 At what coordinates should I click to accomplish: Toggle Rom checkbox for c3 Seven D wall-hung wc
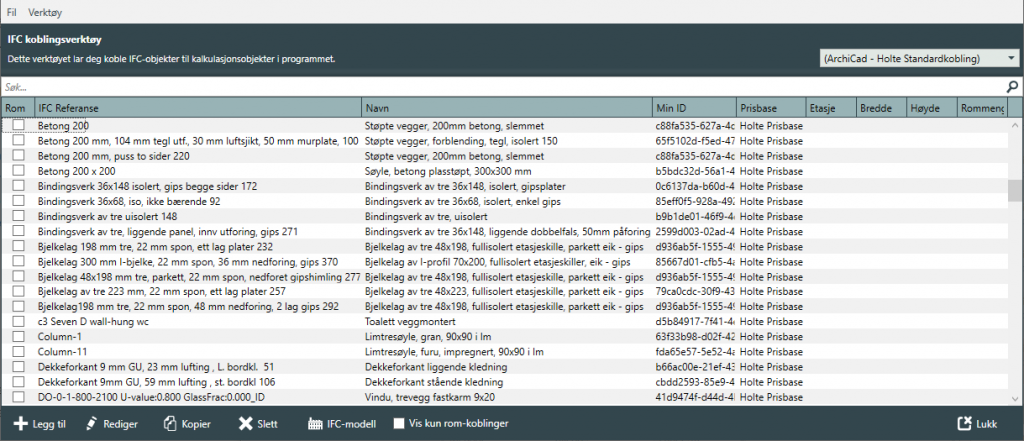click(x=18, y=321)
